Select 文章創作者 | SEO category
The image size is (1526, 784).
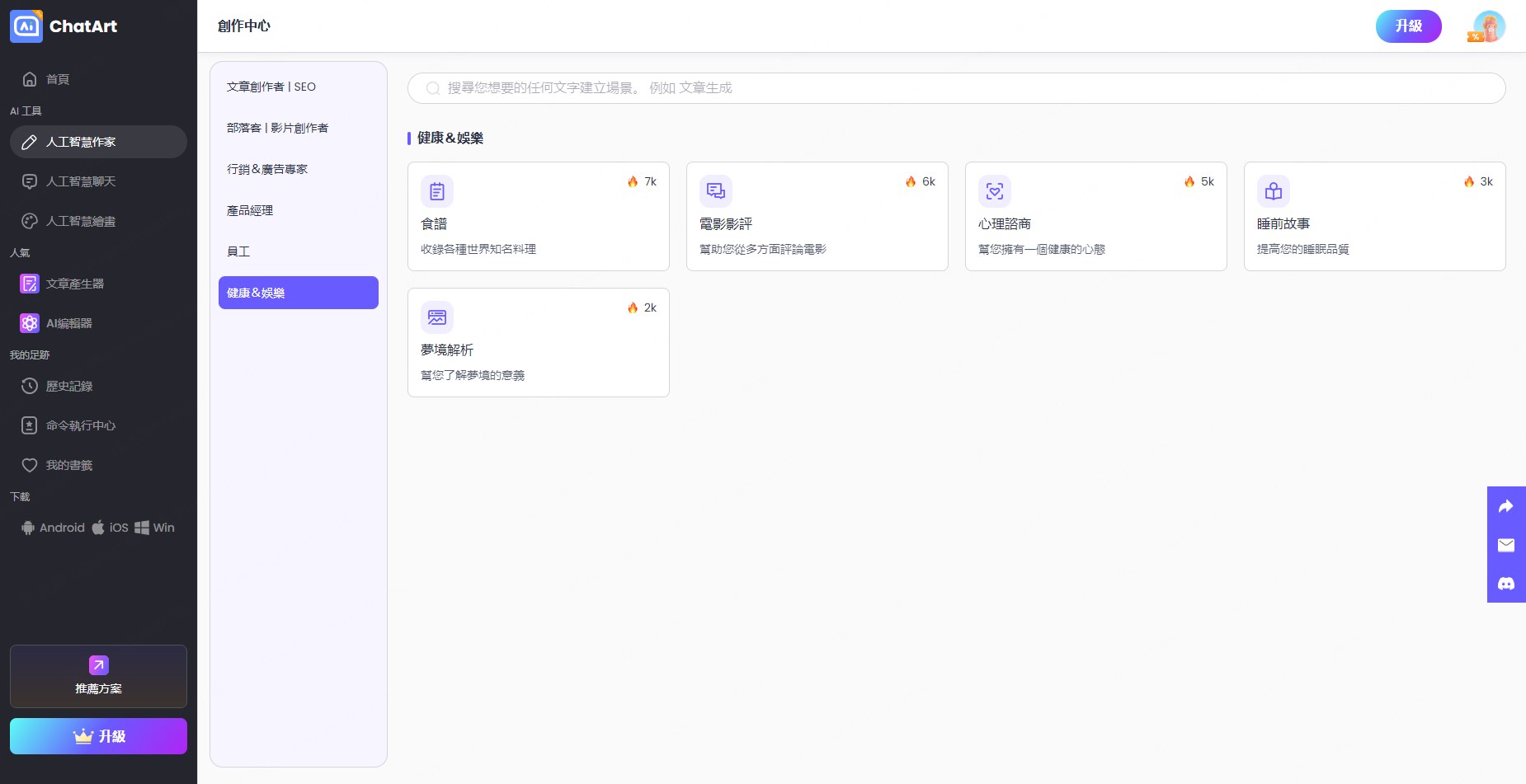(x=299, y=87)
